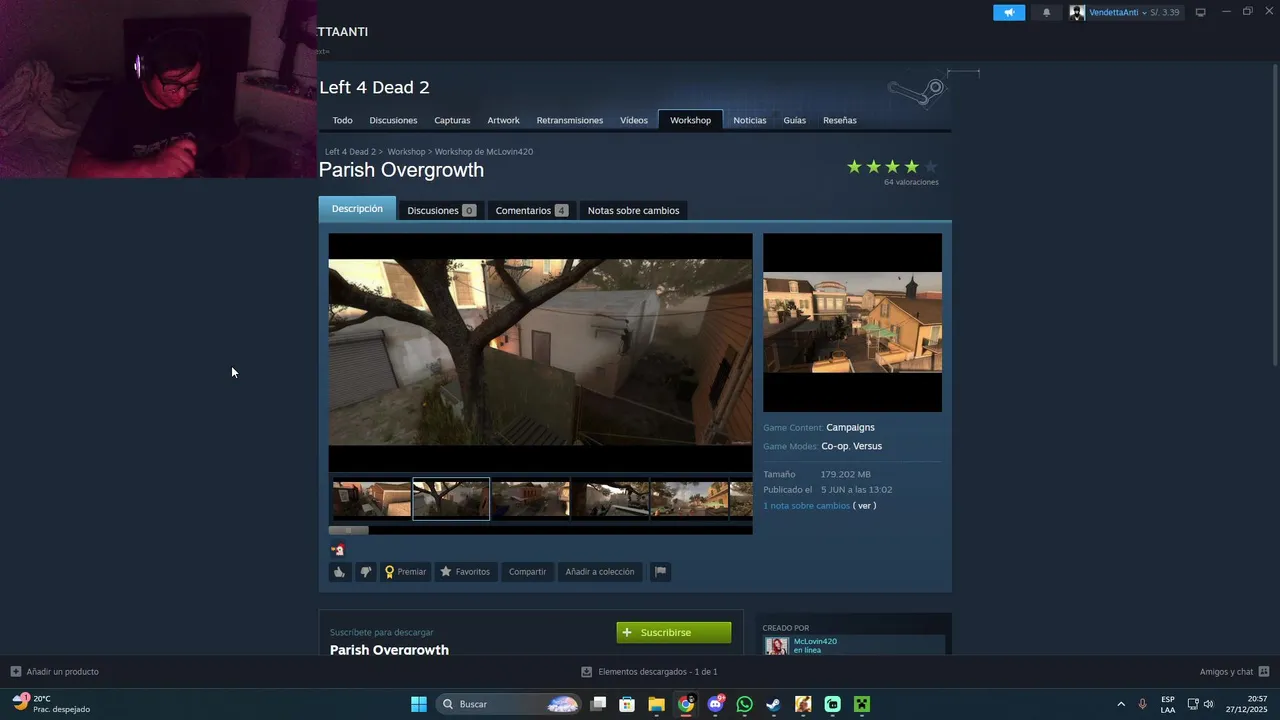Open Amigos y chat
Image resolution: width=1280 pixels, height=720 pixels.
click(x=1234, y=672)
